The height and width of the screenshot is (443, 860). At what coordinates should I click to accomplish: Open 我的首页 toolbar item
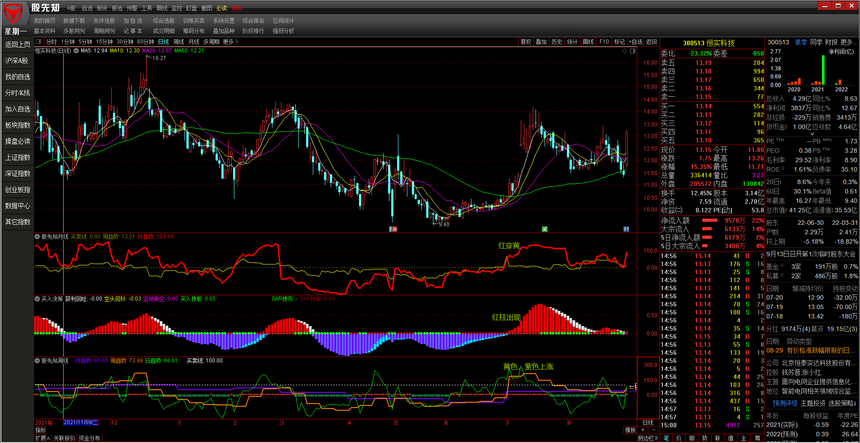(44, 20)
